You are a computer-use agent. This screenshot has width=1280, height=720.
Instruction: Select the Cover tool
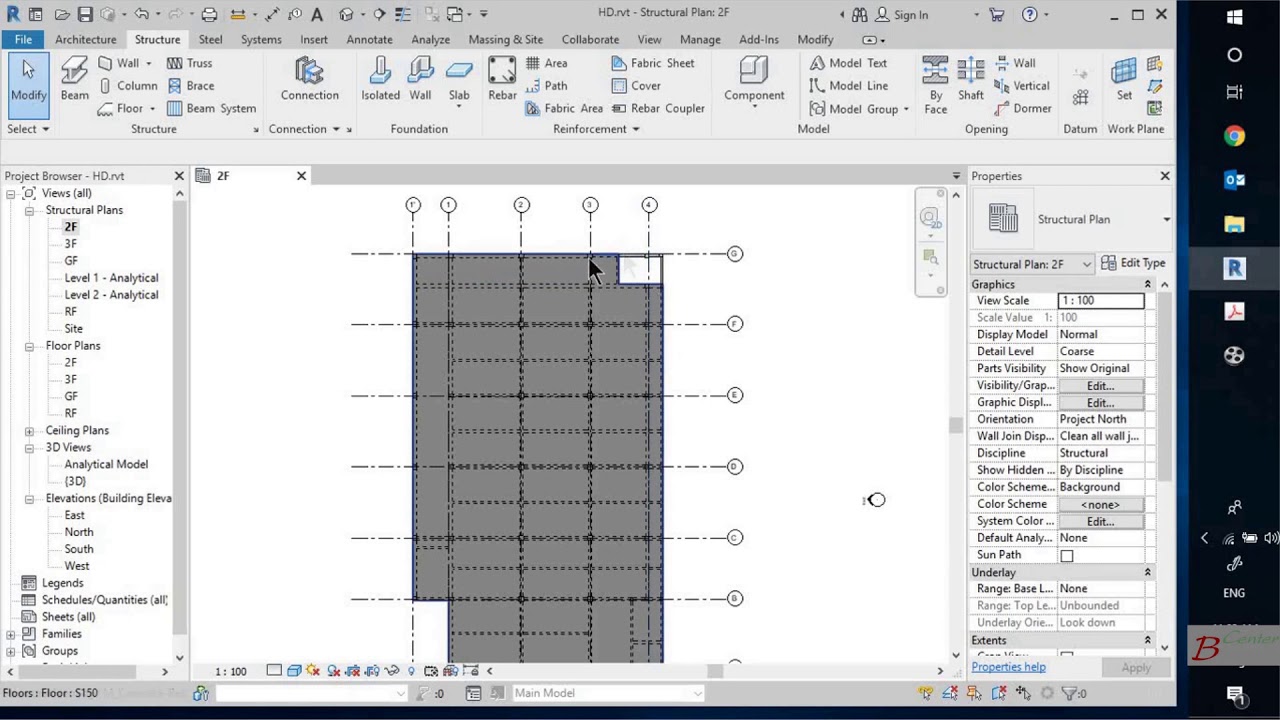pyautogui.click(x=636, y=86)
